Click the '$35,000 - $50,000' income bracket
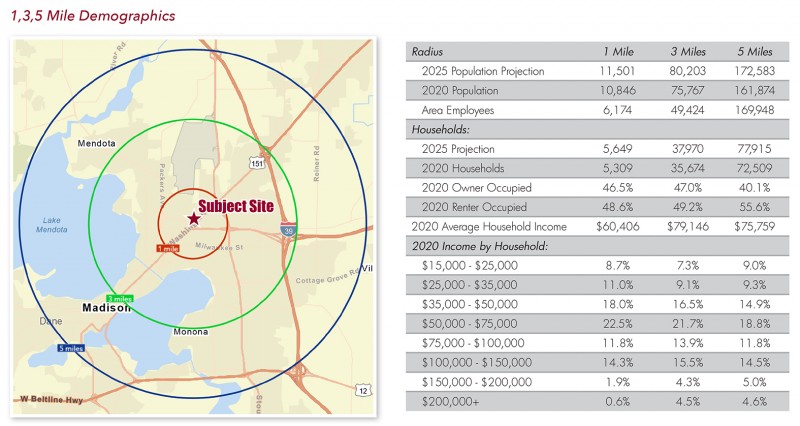 (469, 304)
